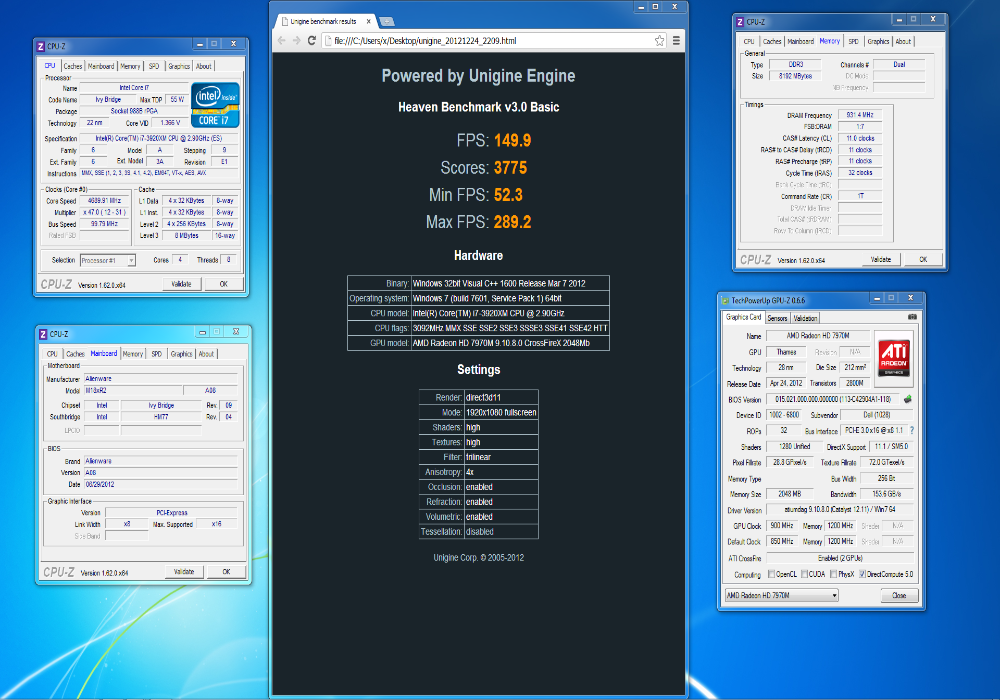
Task: Open SPD tab in the CPU-Z CPU window
Action: click(x=154, y=66)
